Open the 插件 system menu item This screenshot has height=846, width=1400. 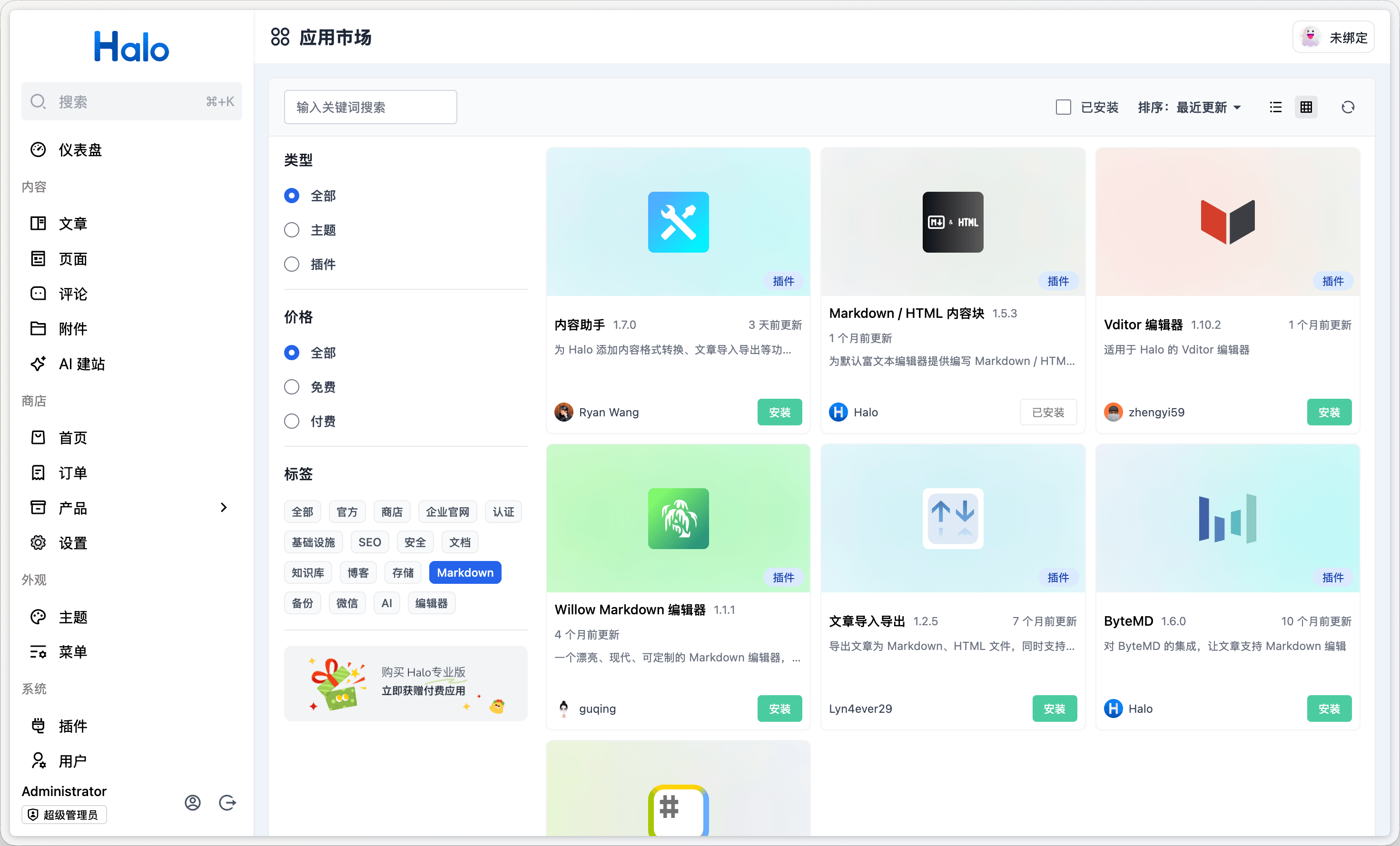point(73,726)
